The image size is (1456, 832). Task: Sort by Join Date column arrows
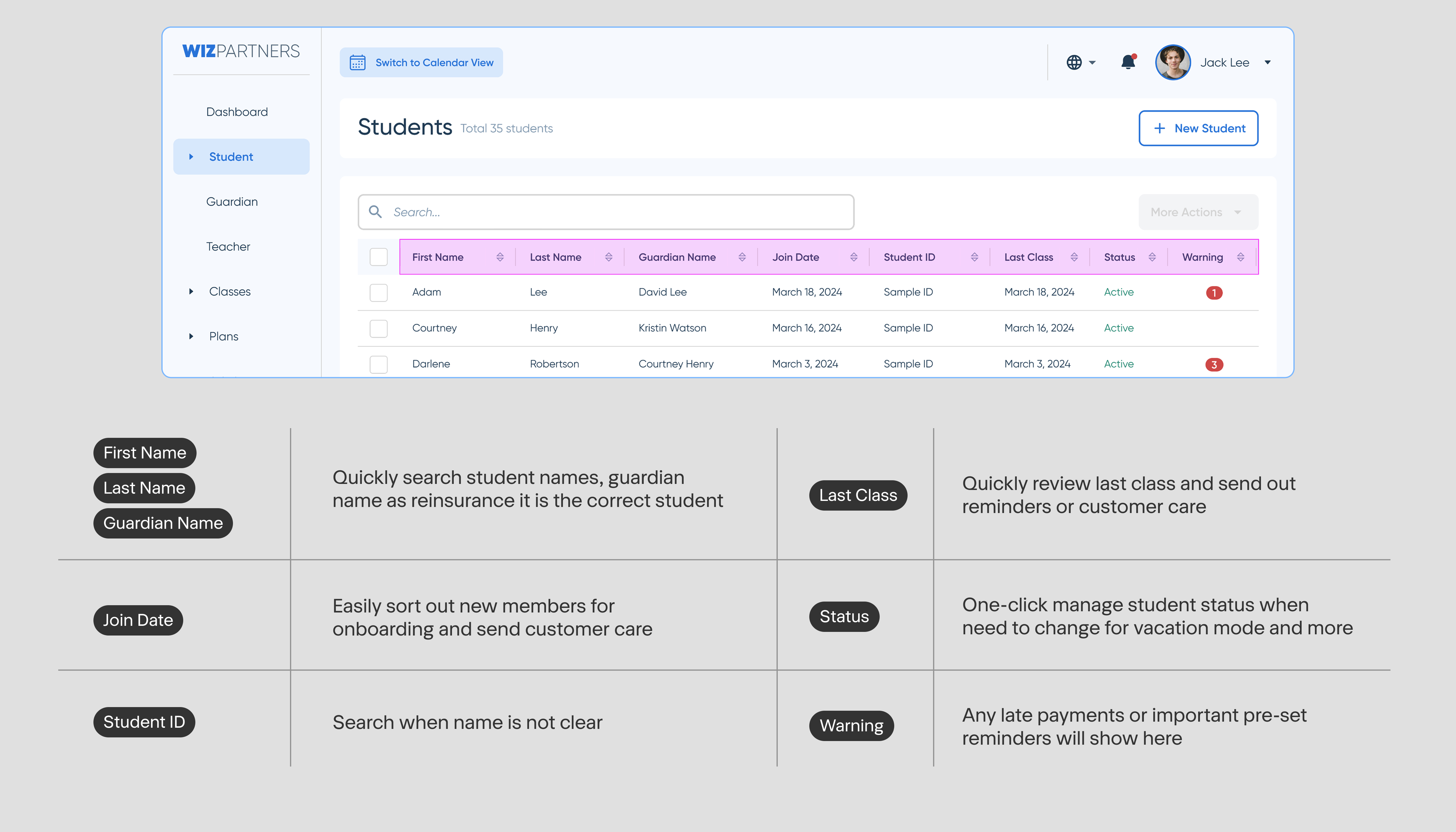(854, 257)
